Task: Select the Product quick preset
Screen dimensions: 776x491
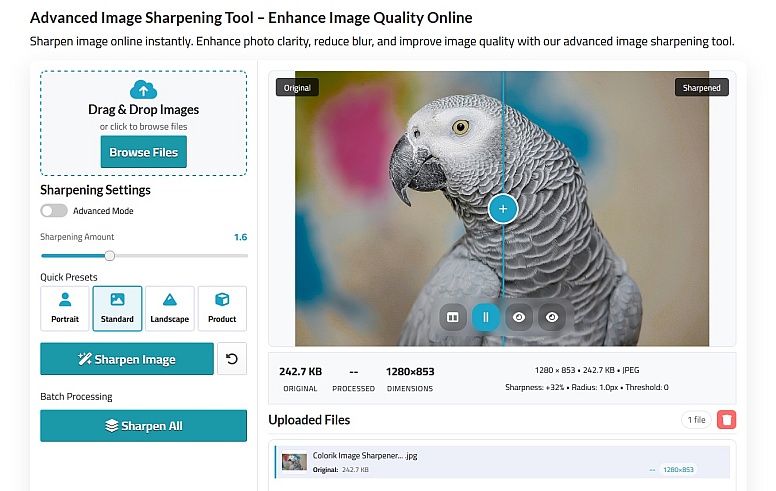Action: (222, 308)
